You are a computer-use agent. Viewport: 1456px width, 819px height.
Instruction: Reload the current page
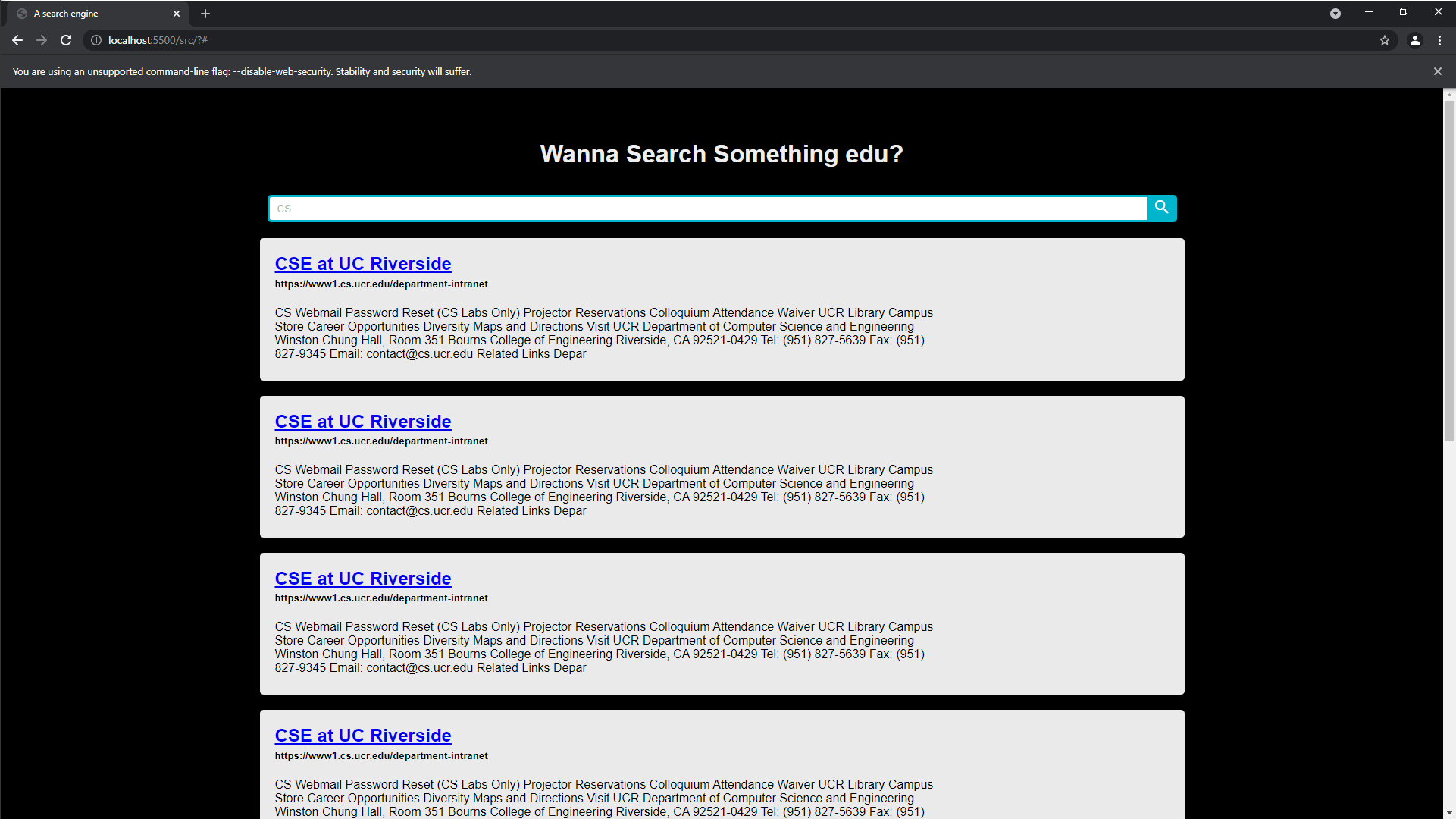[x=66, y=40]
